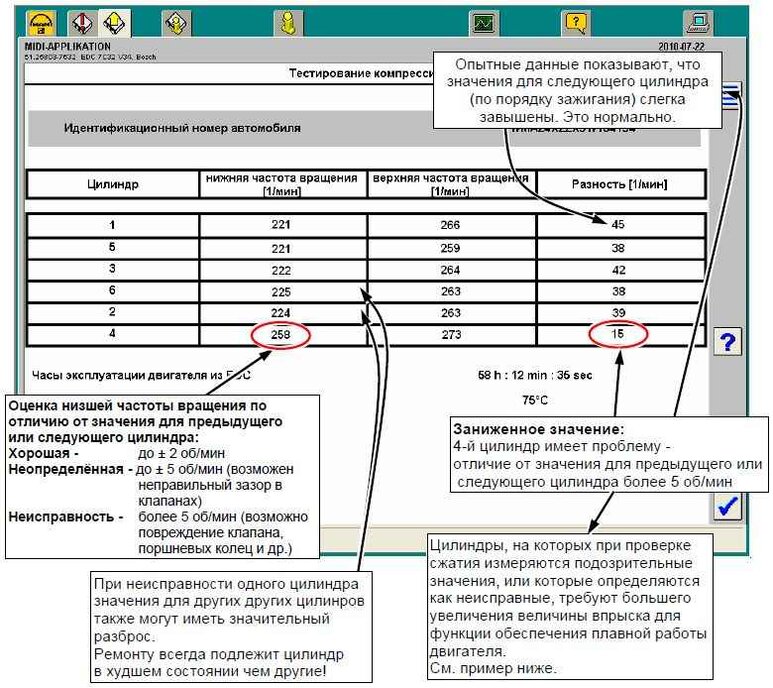Click the blue question mark help button

pos(729,342)
